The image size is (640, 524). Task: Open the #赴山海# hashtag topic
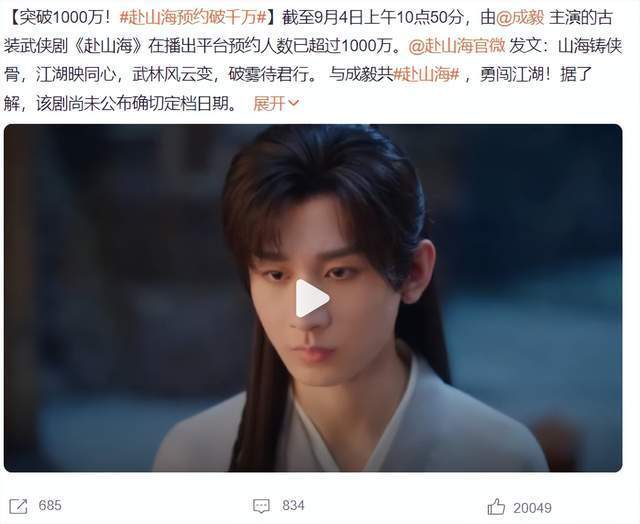click(x=427, y=75)
